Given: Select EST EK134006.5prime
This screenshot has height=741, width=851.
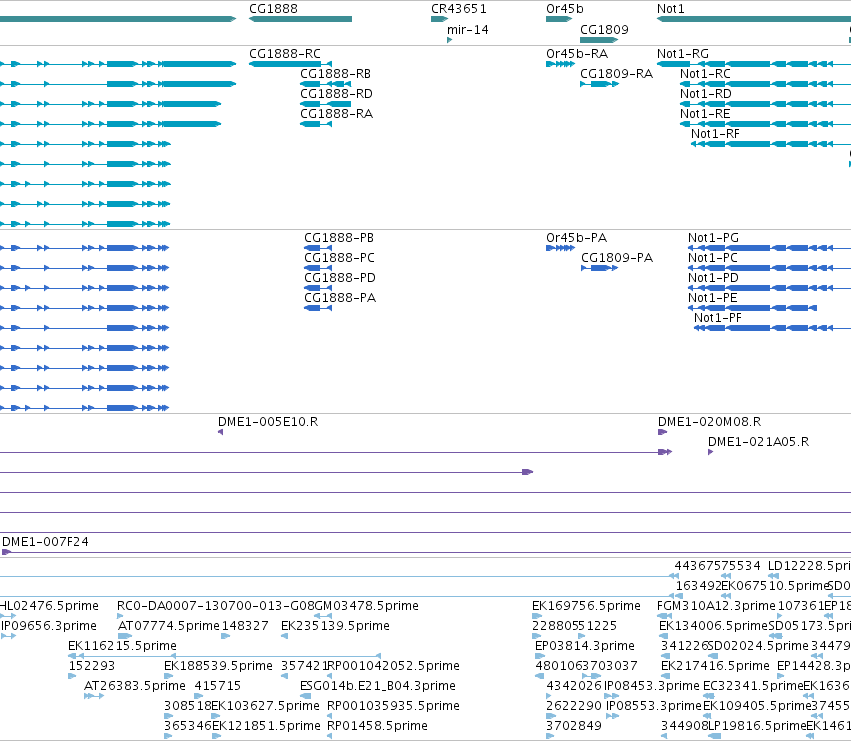Looking at the screenshot, I should pyautogui.click(x=664, y=636).
